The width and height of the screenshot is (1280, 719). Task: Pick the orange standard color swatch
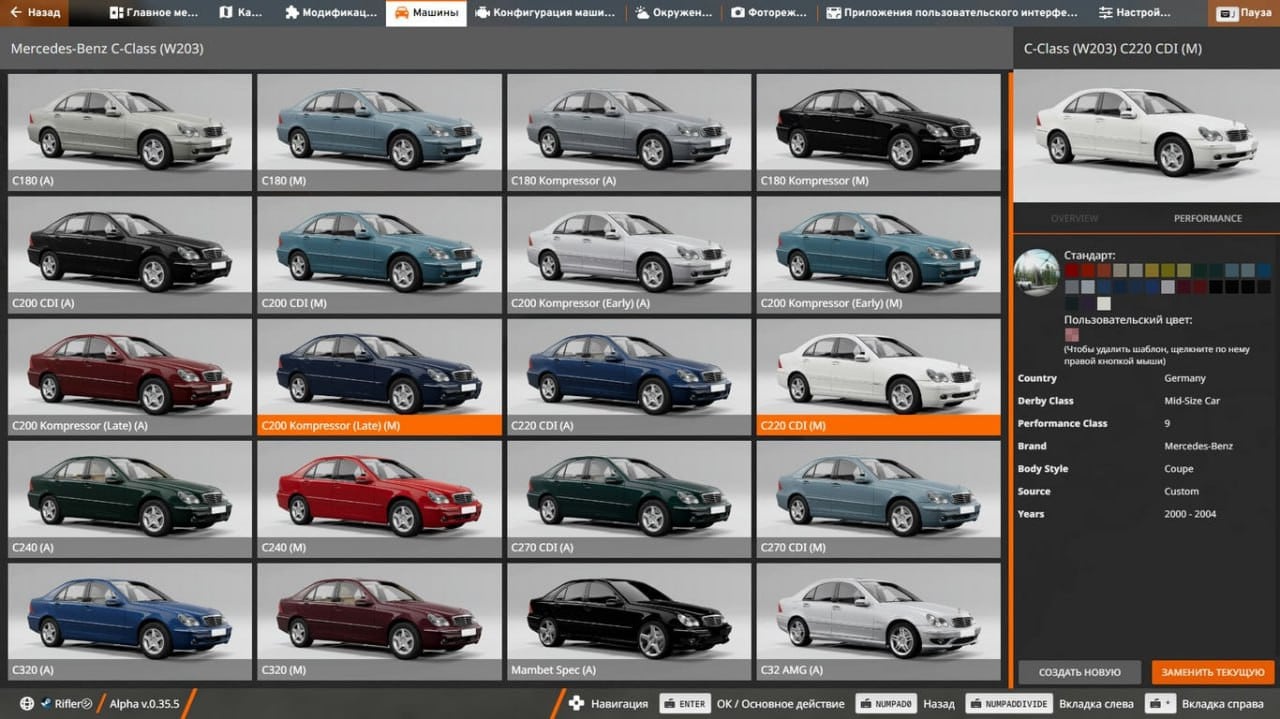point(1104,270)
